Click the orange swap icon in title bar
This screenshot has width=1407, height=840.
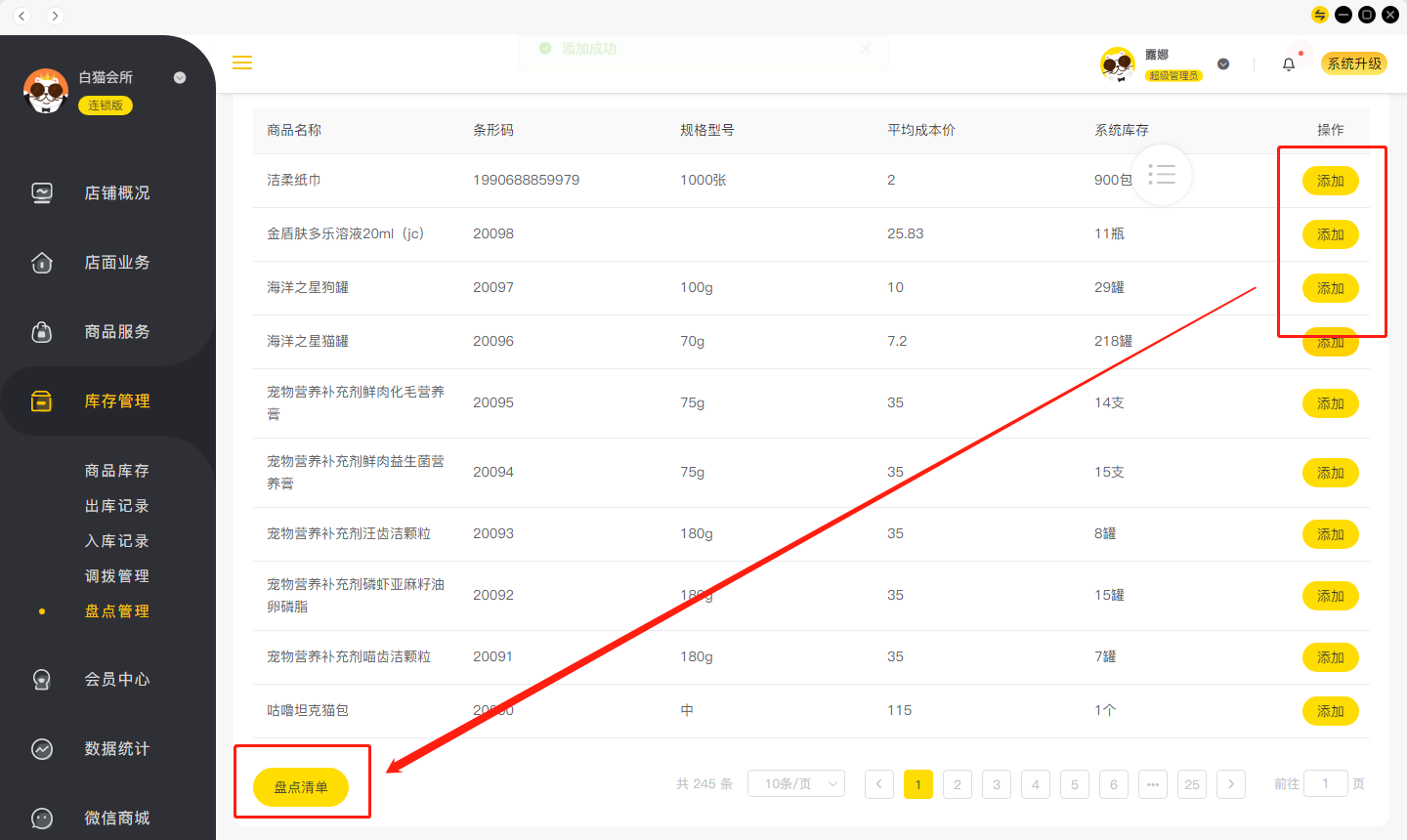pyautogui.click(x=1319, y=15)
